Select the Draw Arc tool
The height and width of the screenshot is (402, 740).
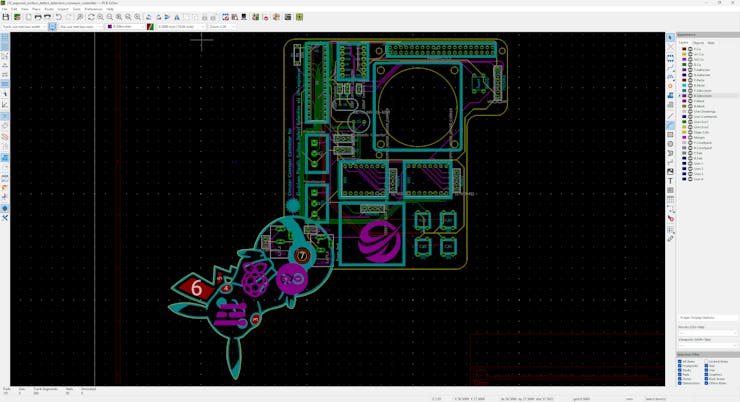click(670, 125)
